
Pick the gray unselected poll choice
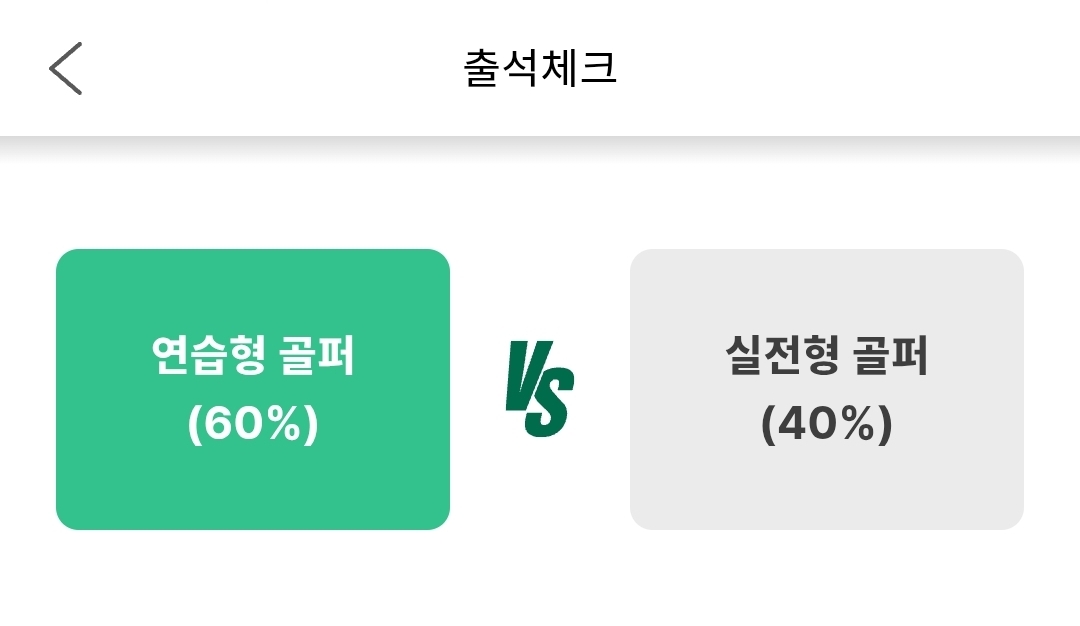pos(827,389)
